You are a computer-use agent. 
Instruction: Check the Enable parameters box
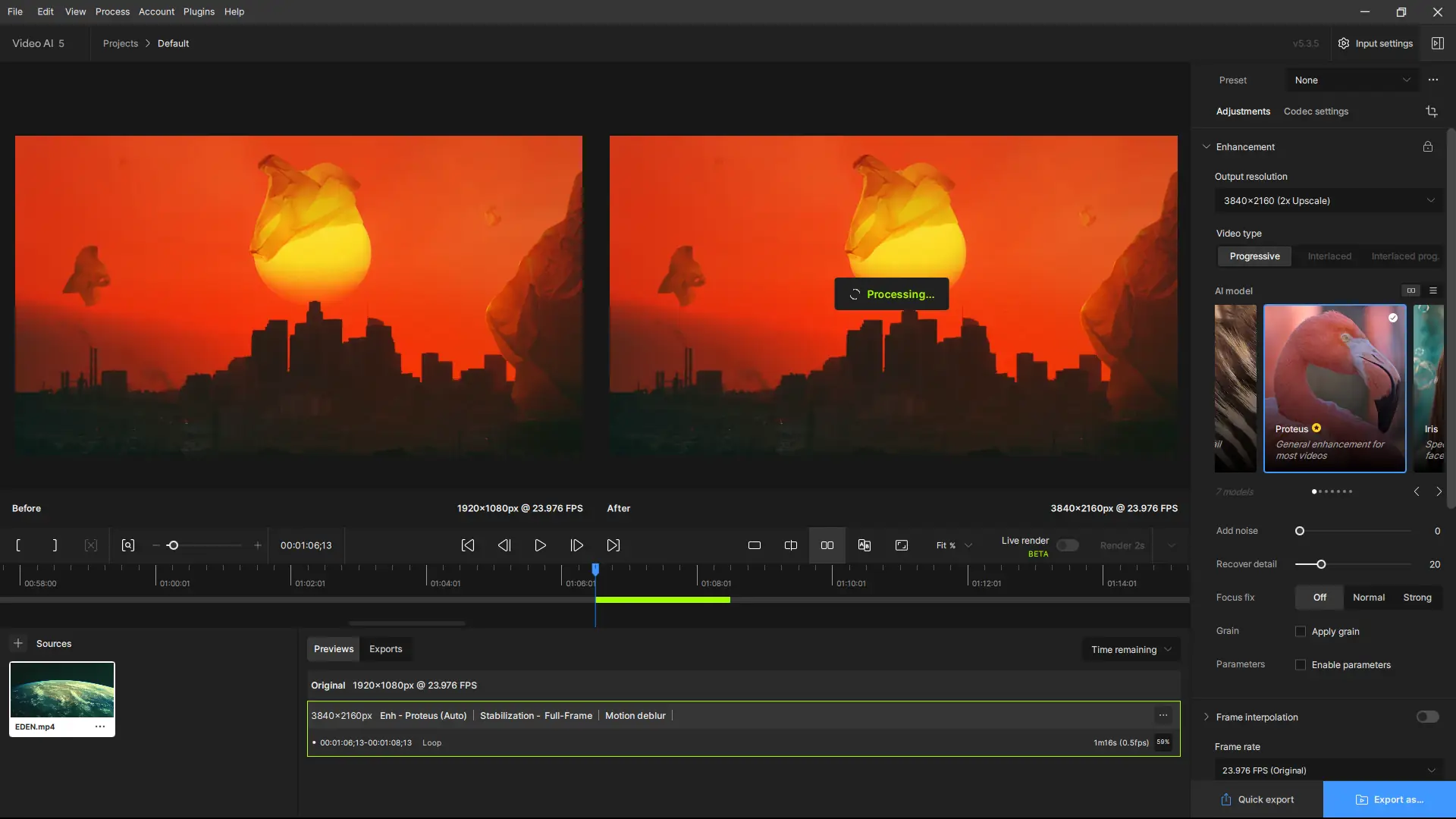click(x=1301, y=665)
